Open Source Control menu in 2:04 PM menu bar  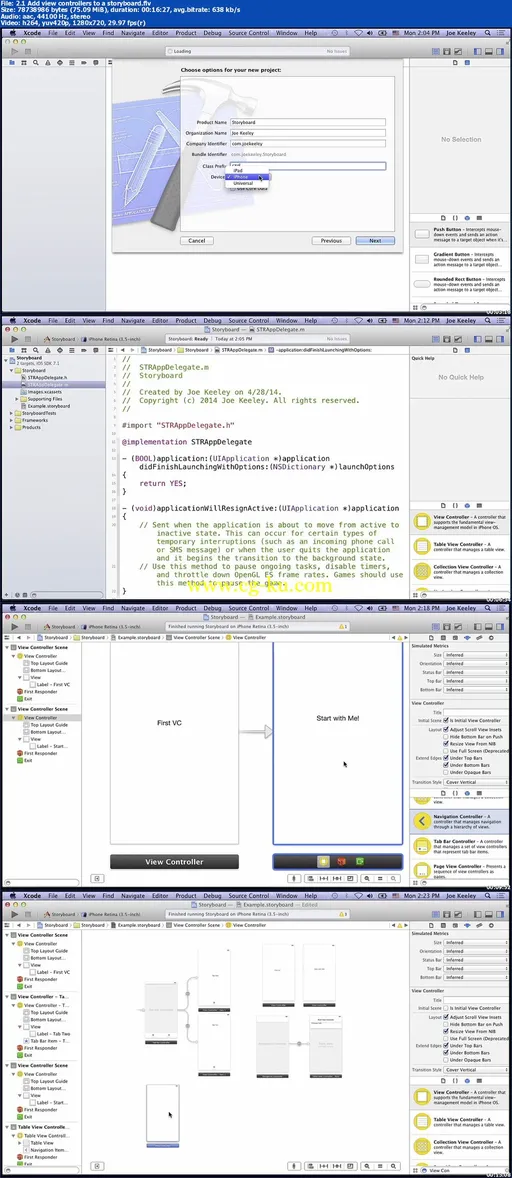coord(248,34)
